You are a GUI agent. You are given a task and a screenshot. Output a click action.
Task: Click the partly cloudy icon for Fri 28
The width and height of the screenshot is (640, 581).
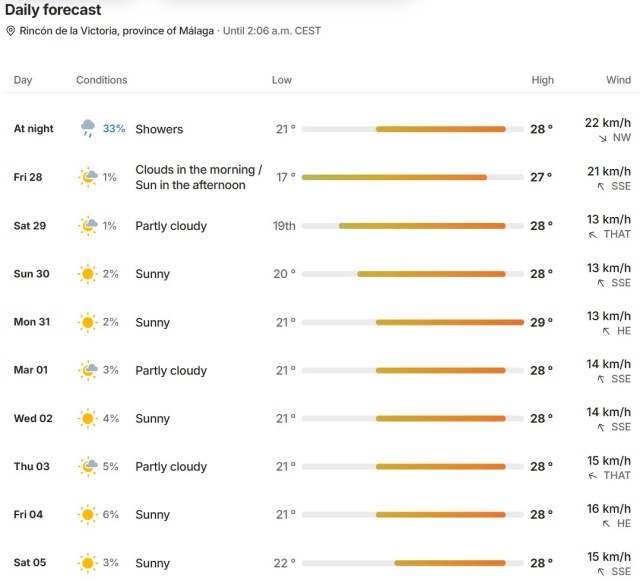click(88, 177)
